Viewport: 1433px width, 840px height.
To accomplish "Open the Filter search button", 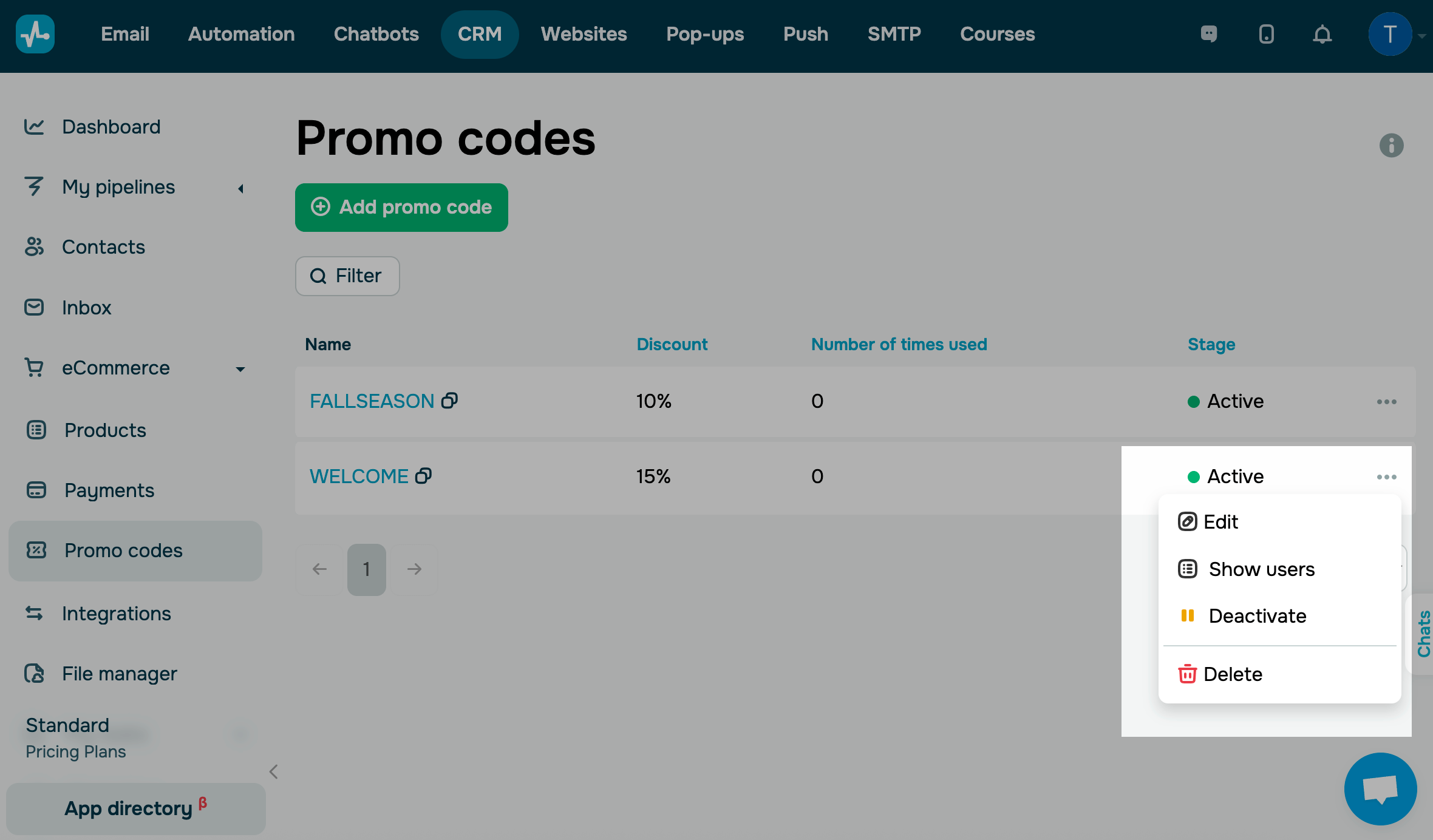I will click(x=347, y=276).
